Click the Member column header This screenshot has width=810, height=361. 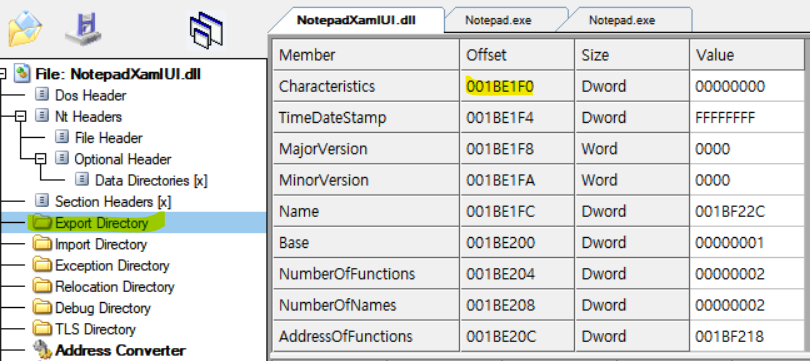tap(366, 55)
